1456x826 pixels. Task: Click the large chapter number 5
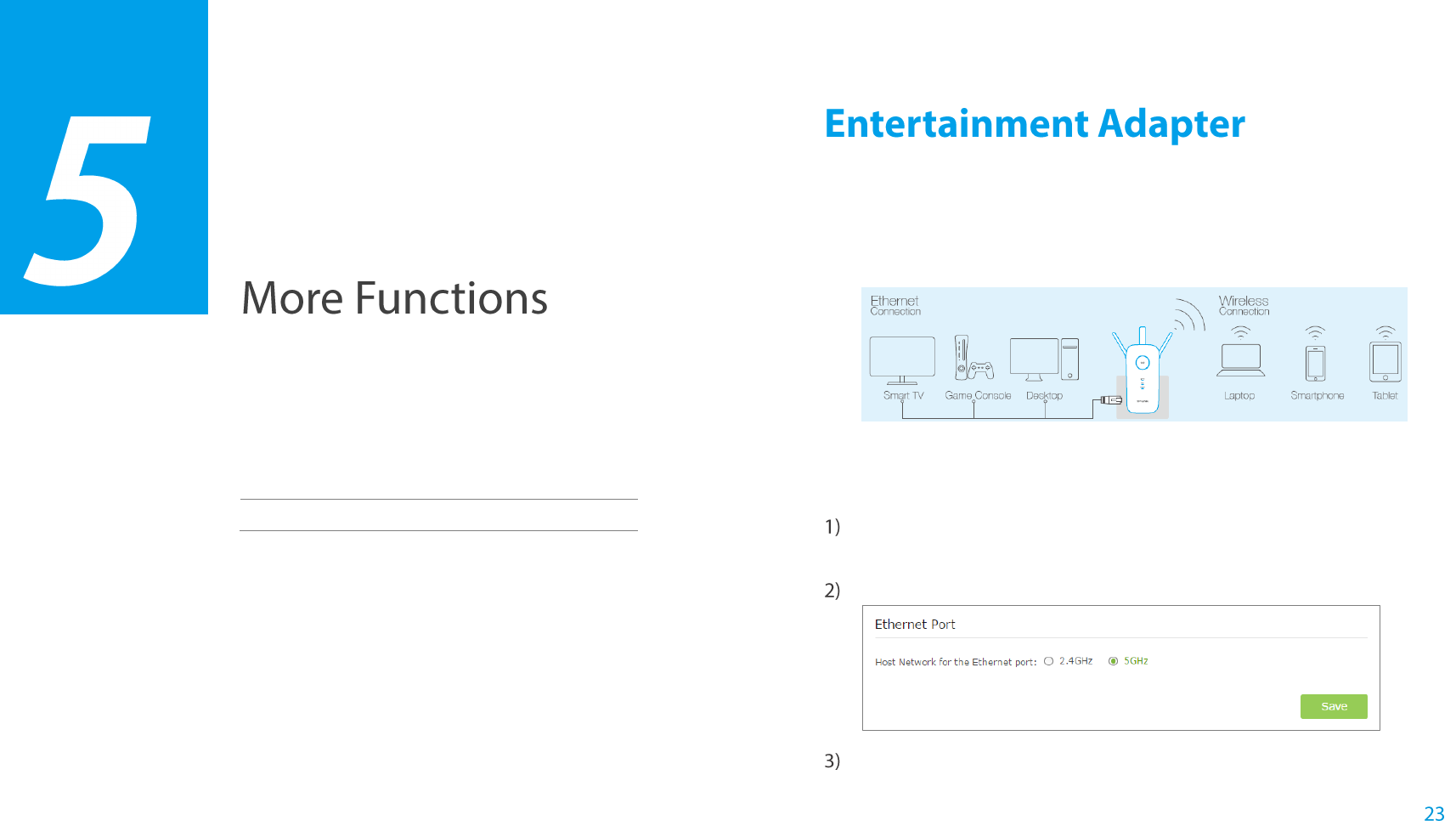[87, 201]
